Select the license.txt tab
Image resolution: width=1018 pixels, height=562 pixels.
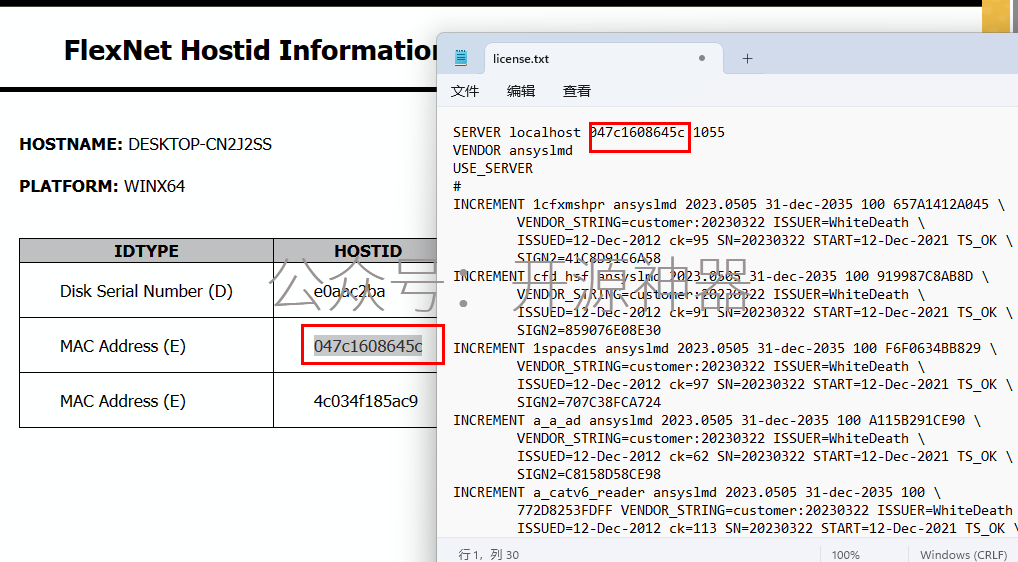604,59
